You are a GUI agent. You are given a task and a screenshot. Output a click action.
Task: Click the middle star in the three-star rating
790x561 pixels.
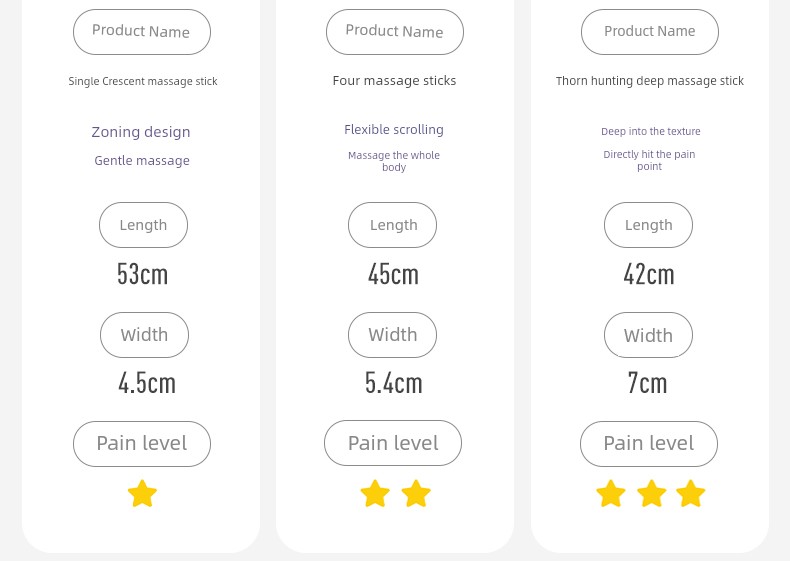(x=652, y=493)
